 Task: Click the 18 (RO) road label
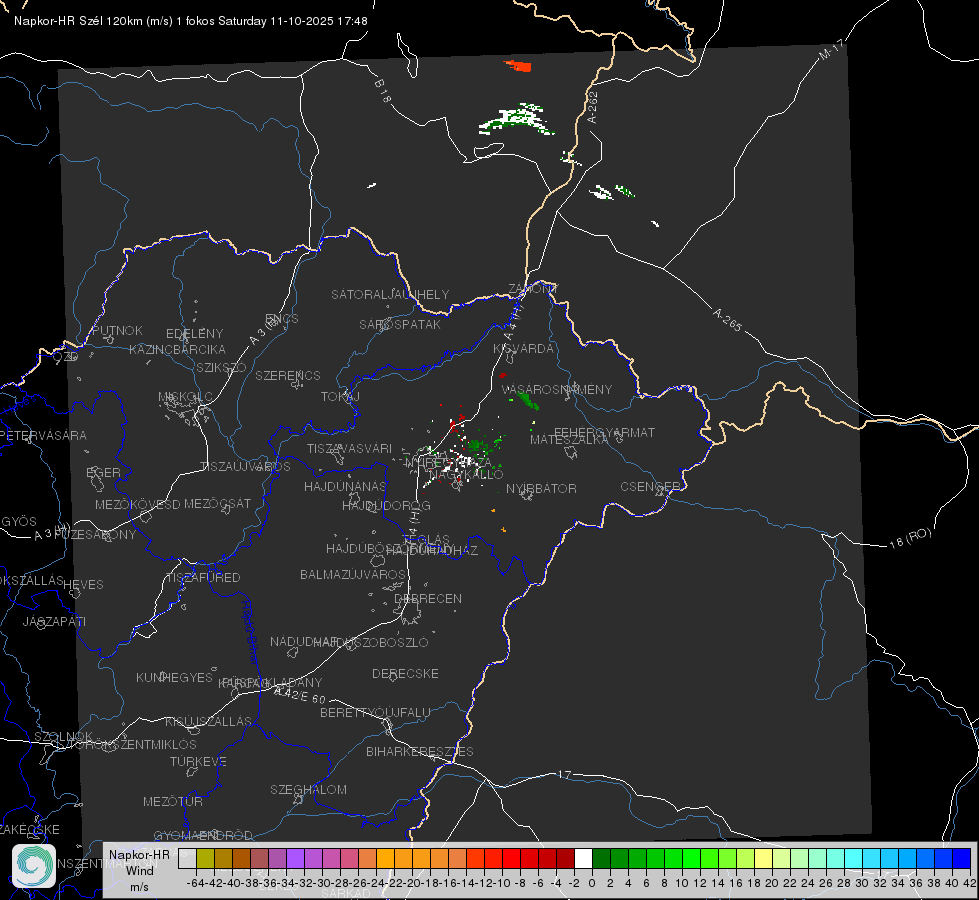[910, 538]
